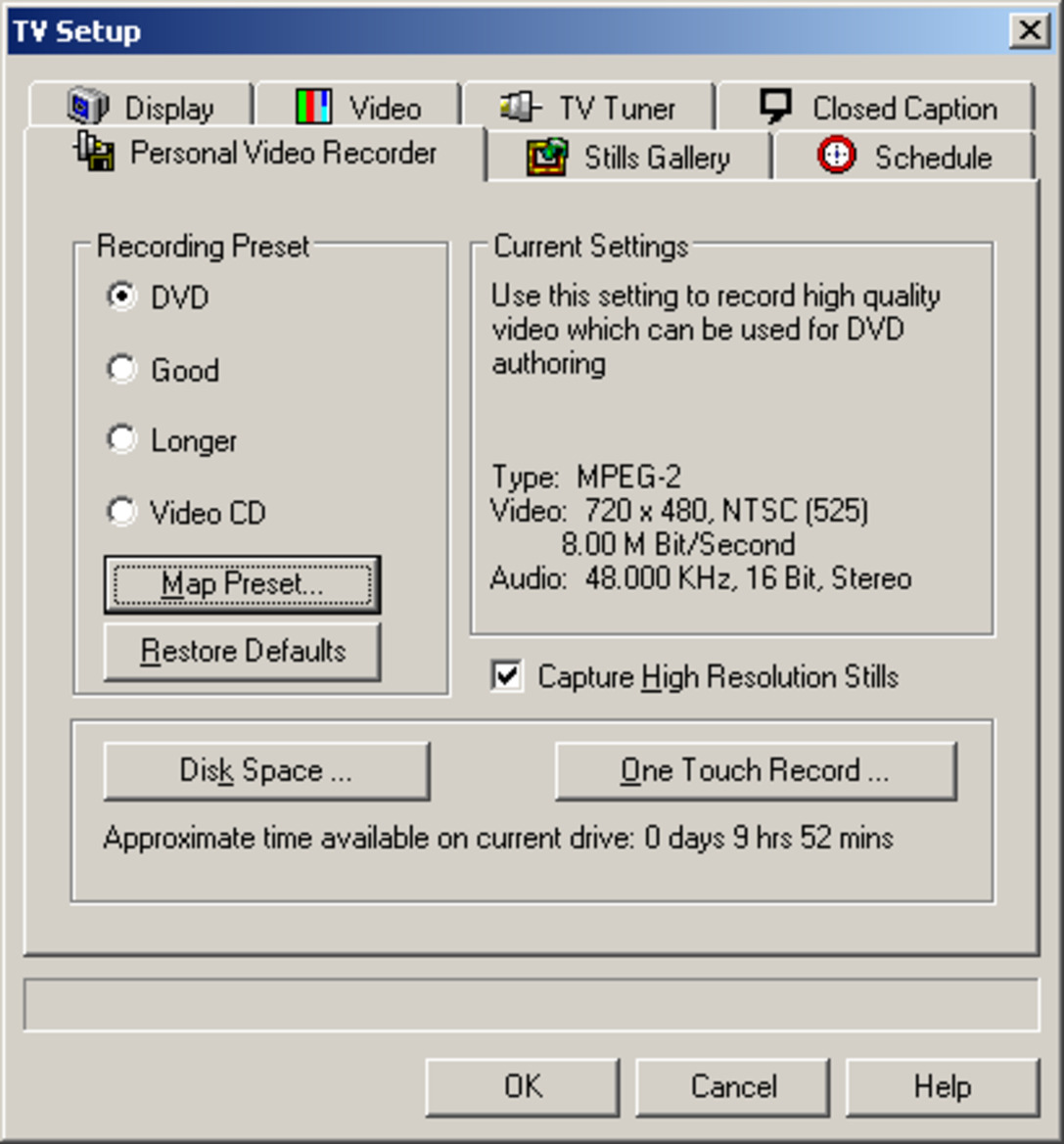Open the Closed Caption tab
The width and height of the screenshot is (1064, 1144).
876,107
